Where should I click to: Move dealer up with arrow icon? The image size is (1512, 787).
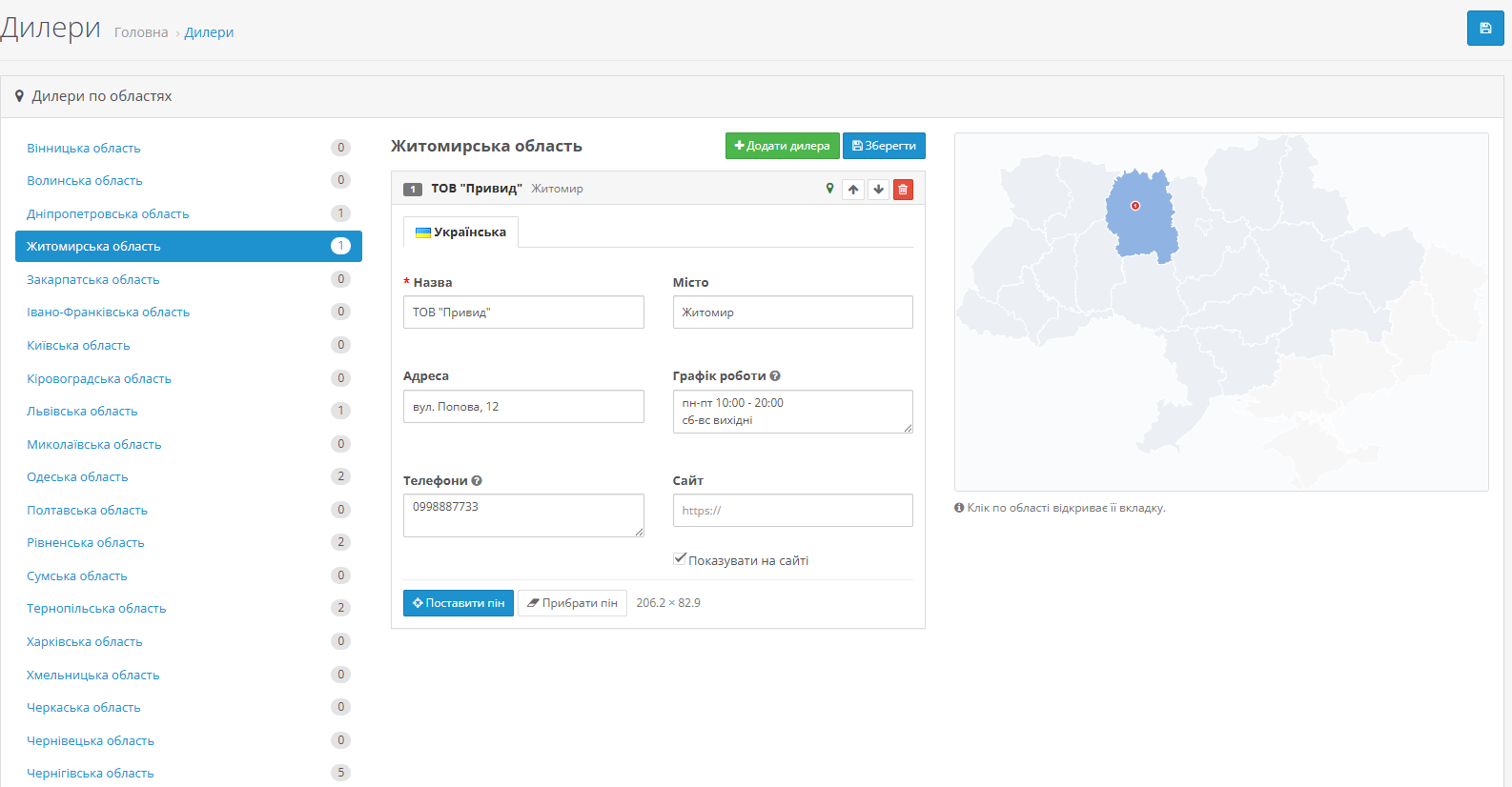[x=853, y=190]
